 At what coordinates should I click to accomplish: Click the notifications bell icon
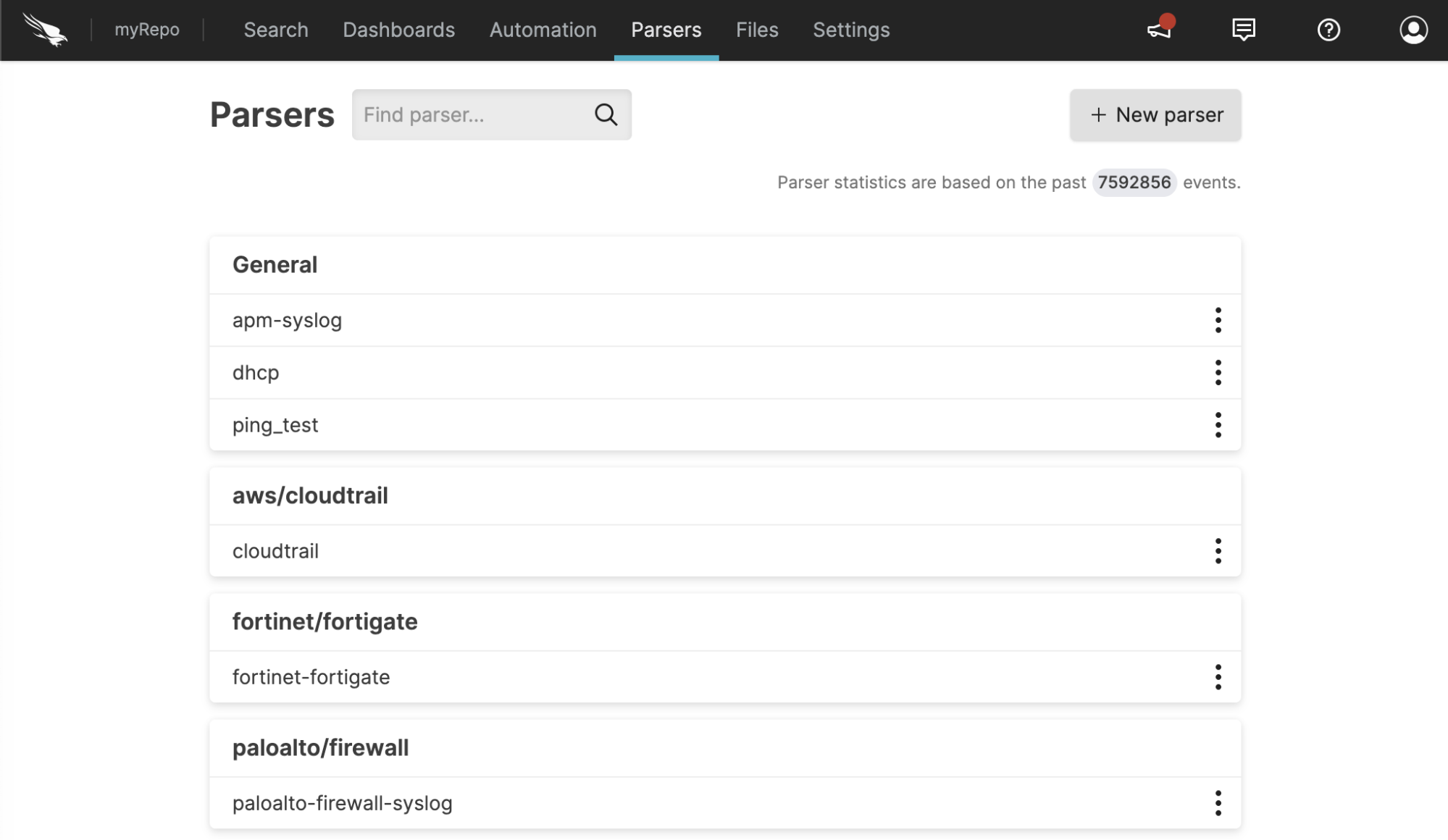(1158, 29)
